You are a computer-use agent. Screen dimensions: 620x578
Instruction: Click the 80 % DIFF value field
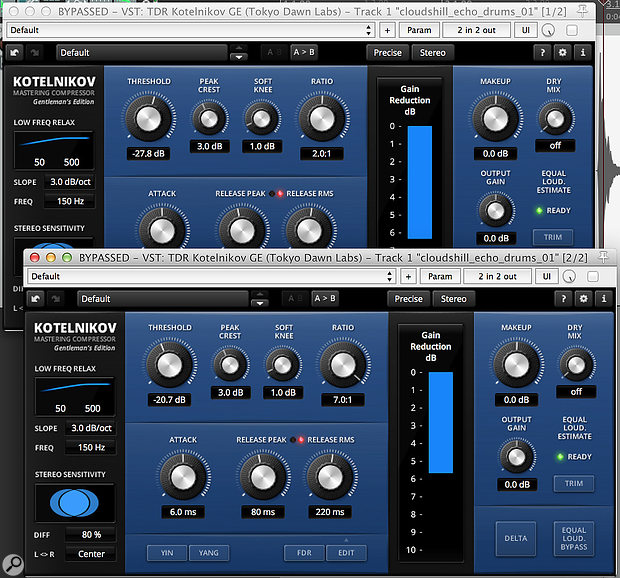click(91, 535)
